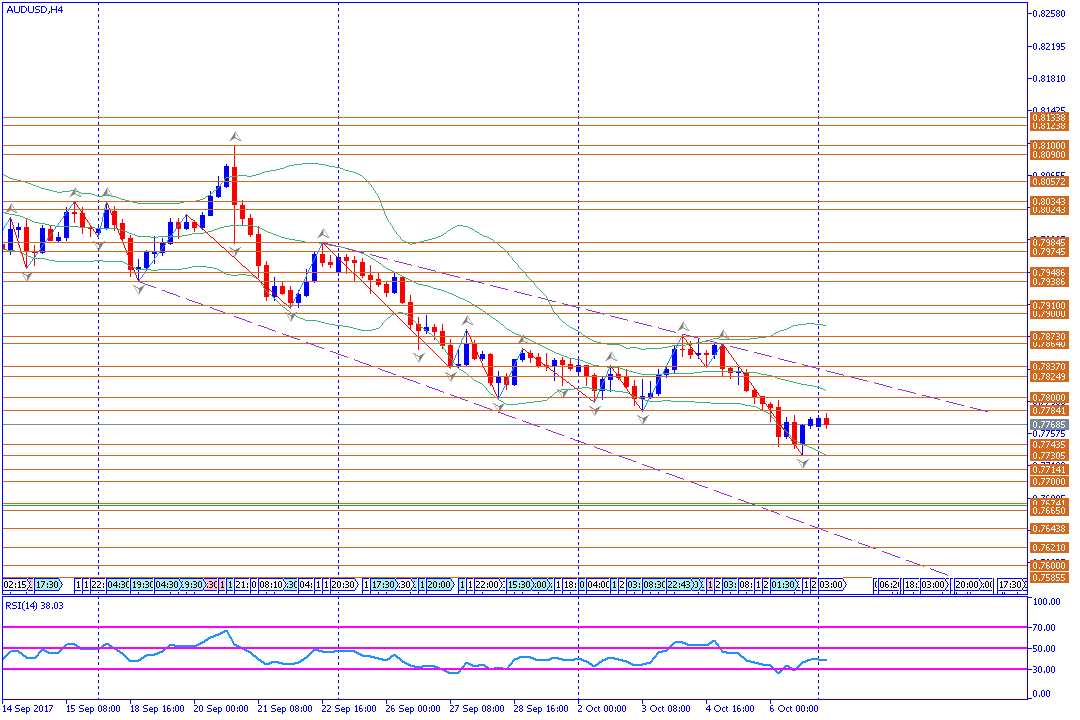Click the 22:00 news event marker

click(487, 585)
